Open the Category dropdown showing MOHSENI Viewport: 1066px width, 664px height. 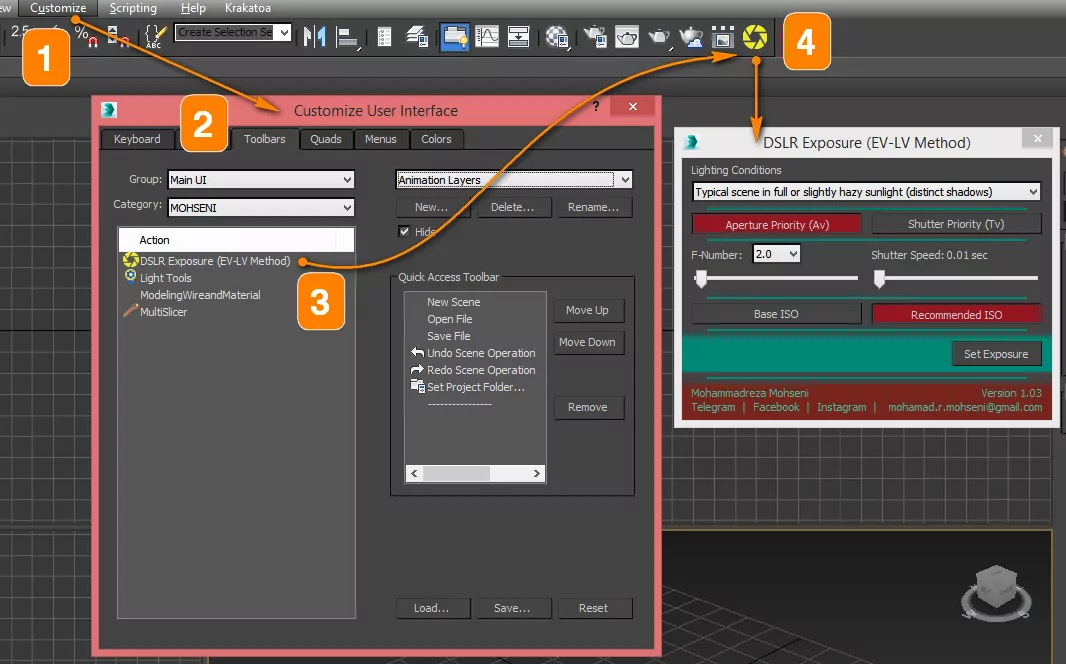(x=261, y=207)
